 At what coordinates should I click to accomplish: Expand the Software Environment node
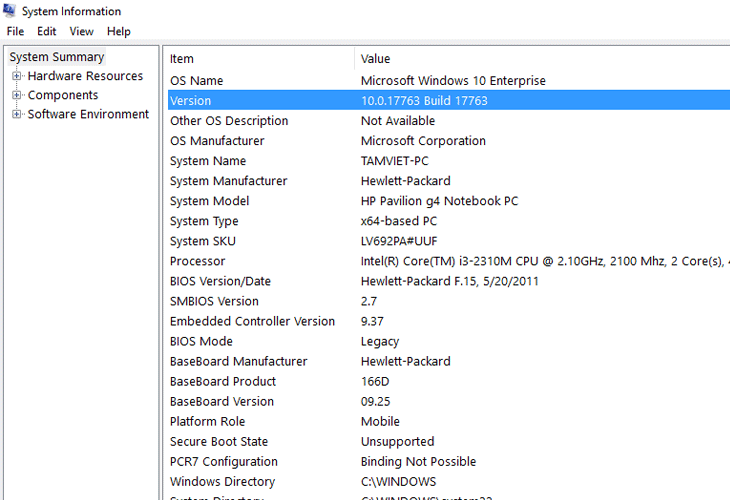16,114
